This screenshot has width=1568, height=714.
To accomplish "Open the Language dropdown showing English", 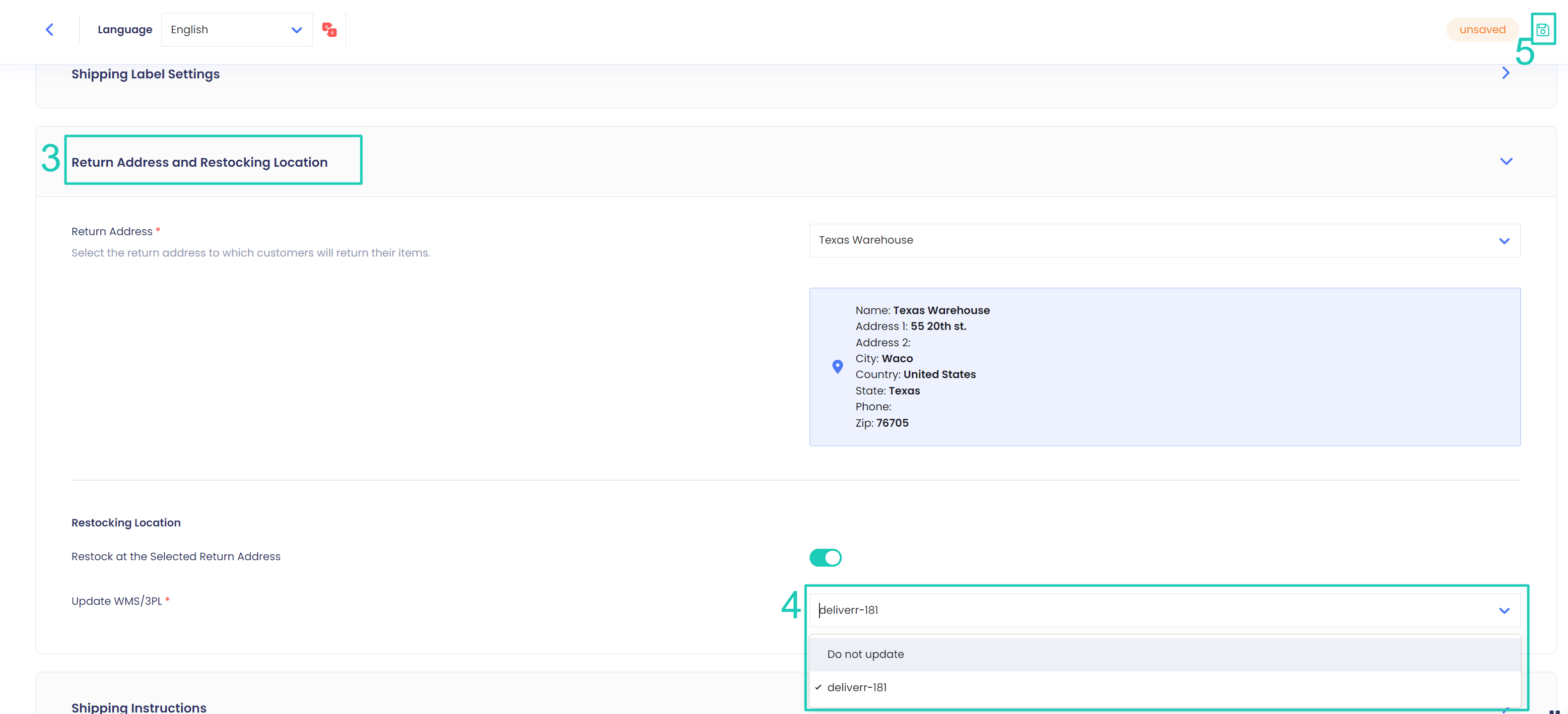I will tap(237, 29).
